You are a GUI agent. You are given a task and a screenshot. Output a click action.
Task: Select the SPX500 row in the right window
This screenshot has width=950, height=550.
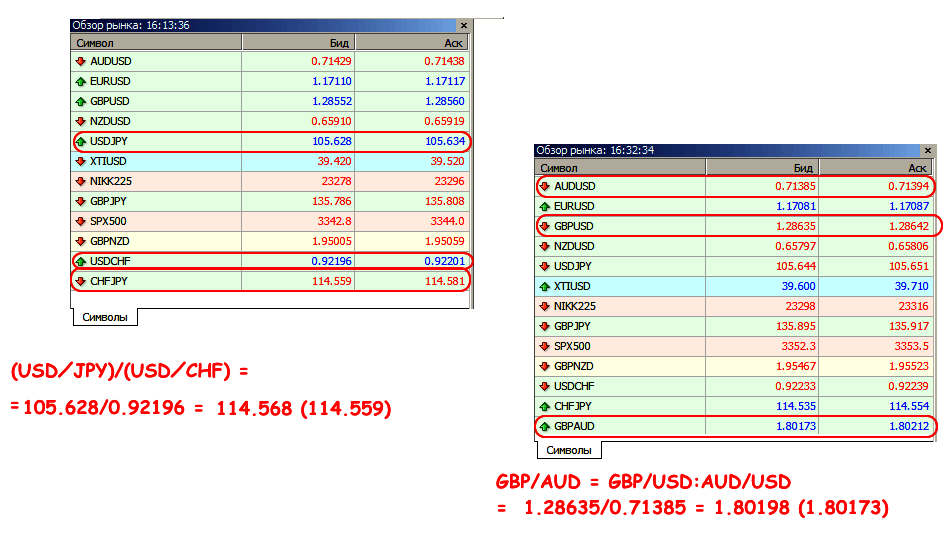[x=735, y=346]
